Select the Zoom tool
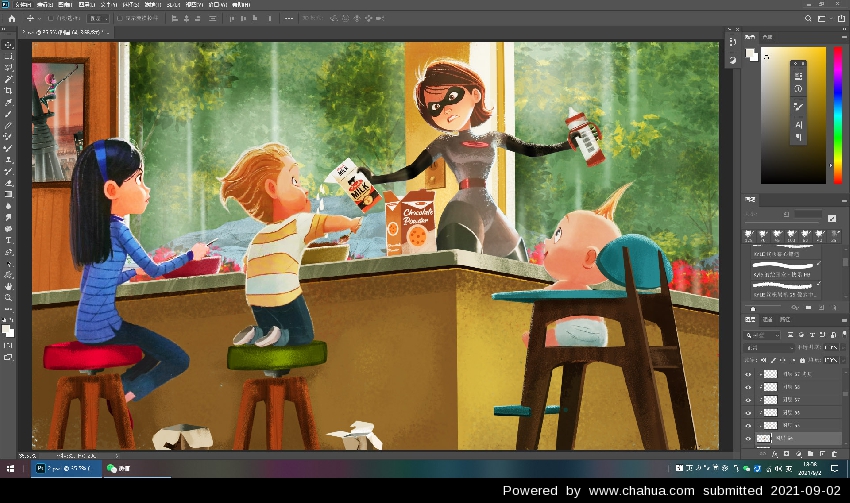The width and height of the screenshot is (850, 503). coord(8,298)
